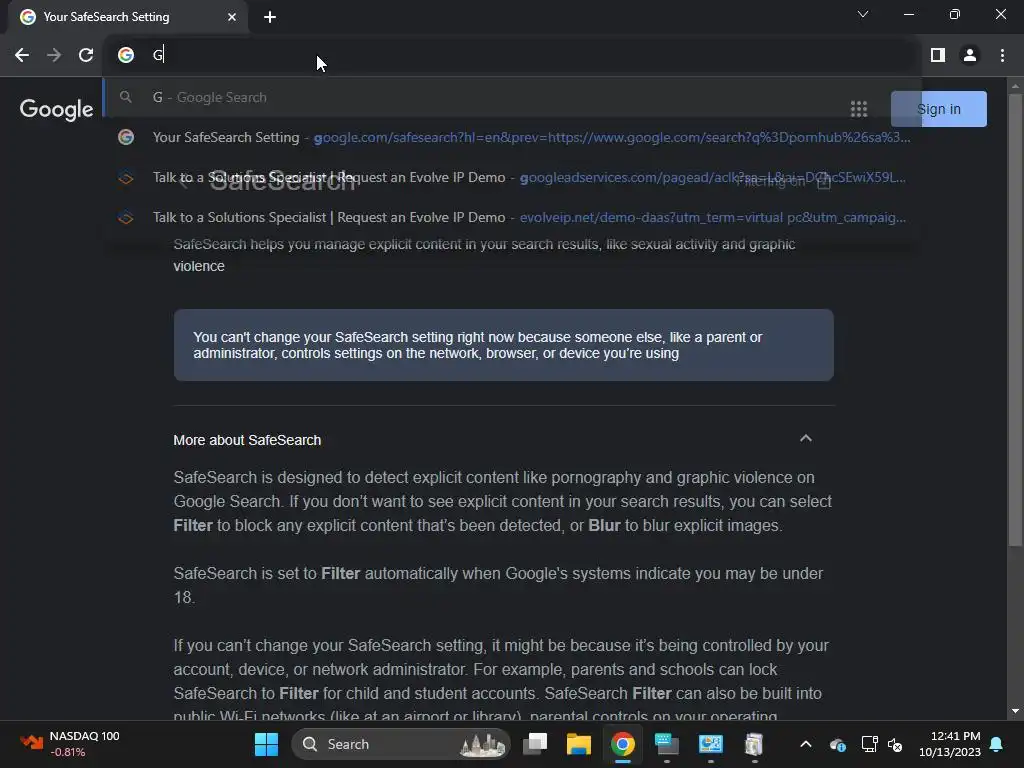Click the browser forward arrow
The image size is (1024, 768).
pyautogui.click(x=54, y=56)
